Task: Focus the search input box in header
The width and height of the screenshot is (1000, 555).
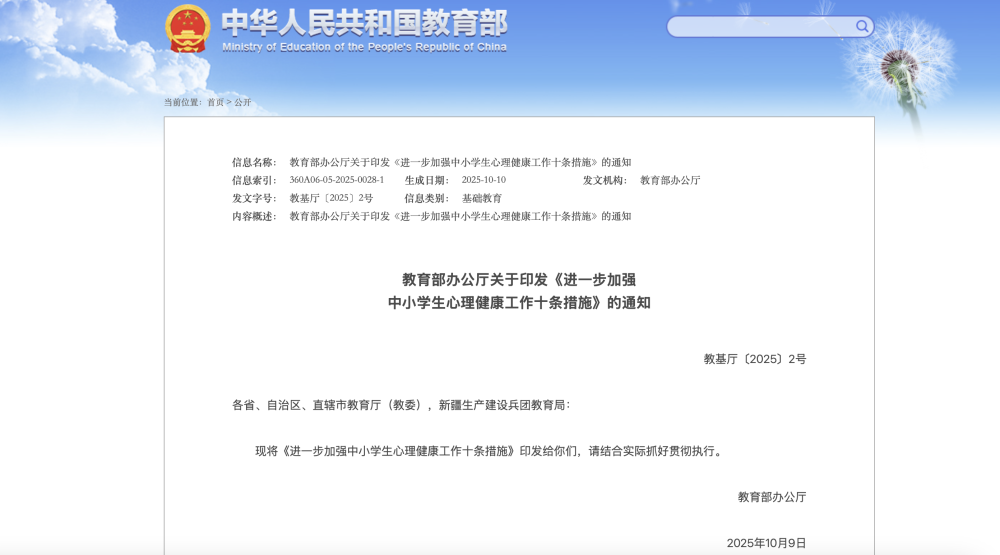Action: [x=760, y=27]
